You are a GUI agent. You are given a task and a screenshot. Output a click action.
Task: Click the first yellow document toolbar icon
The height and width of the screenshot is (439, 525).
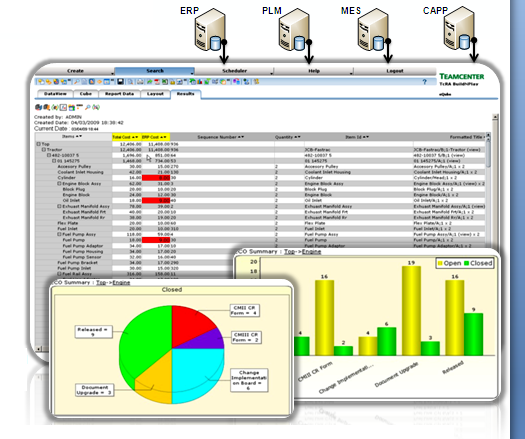[41, 82]
